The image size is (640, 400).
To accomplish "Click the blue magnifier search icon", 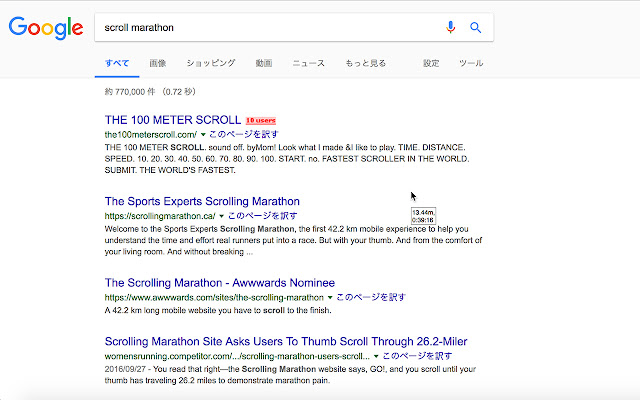I will point(476,27).
